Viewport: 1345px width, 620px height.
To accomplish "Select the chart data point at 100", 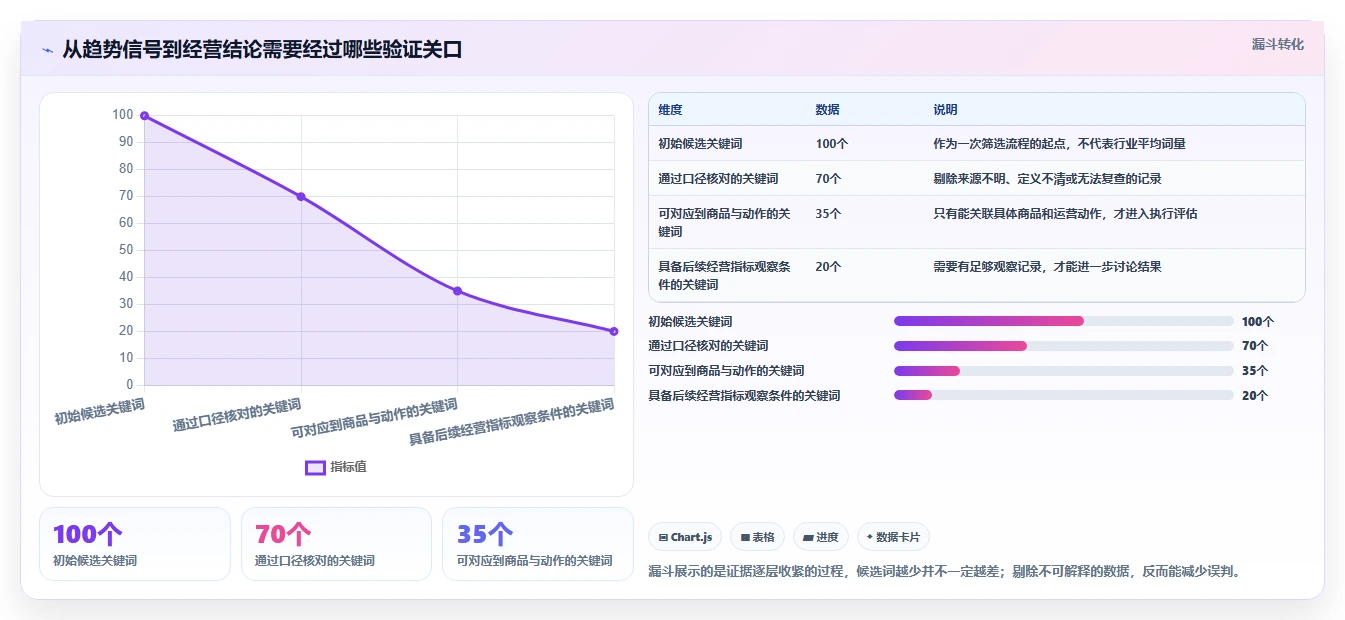I will pyautogui.click(x=144, y=116).
